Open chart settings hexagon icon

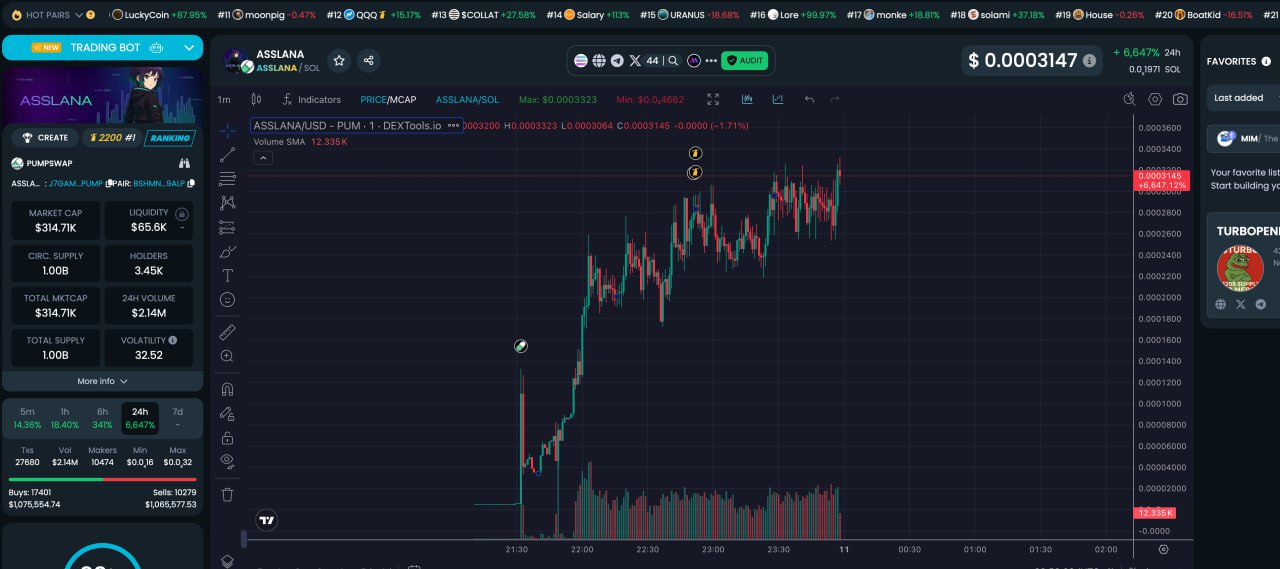(1155, 99)
